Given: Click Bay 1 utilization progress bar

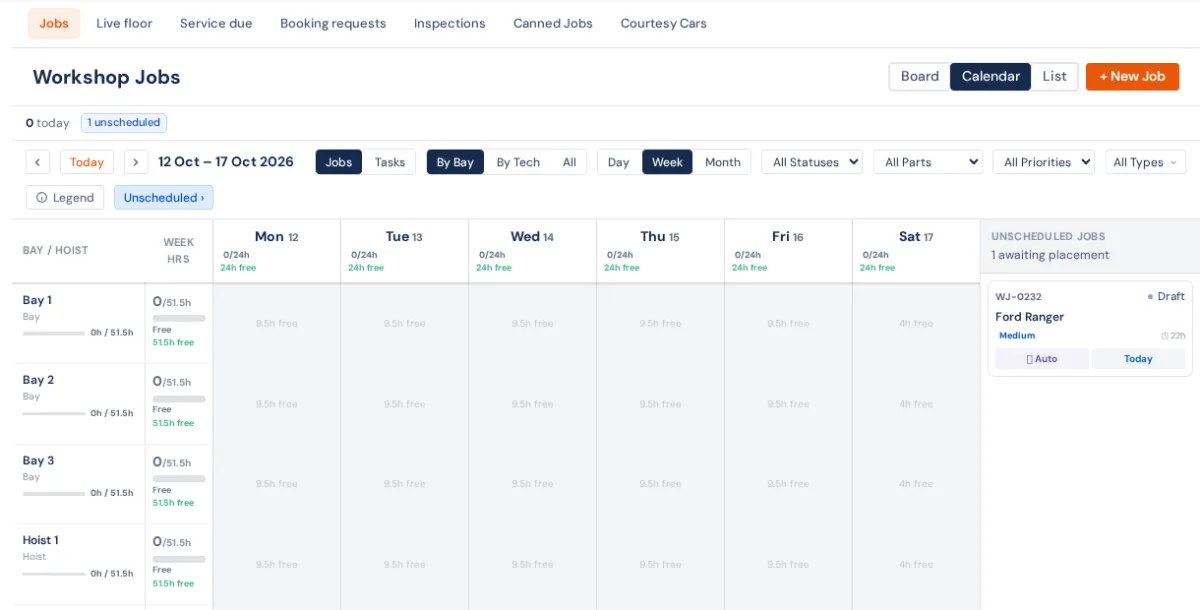Looking at the screenshot, I should click(54, 333).
